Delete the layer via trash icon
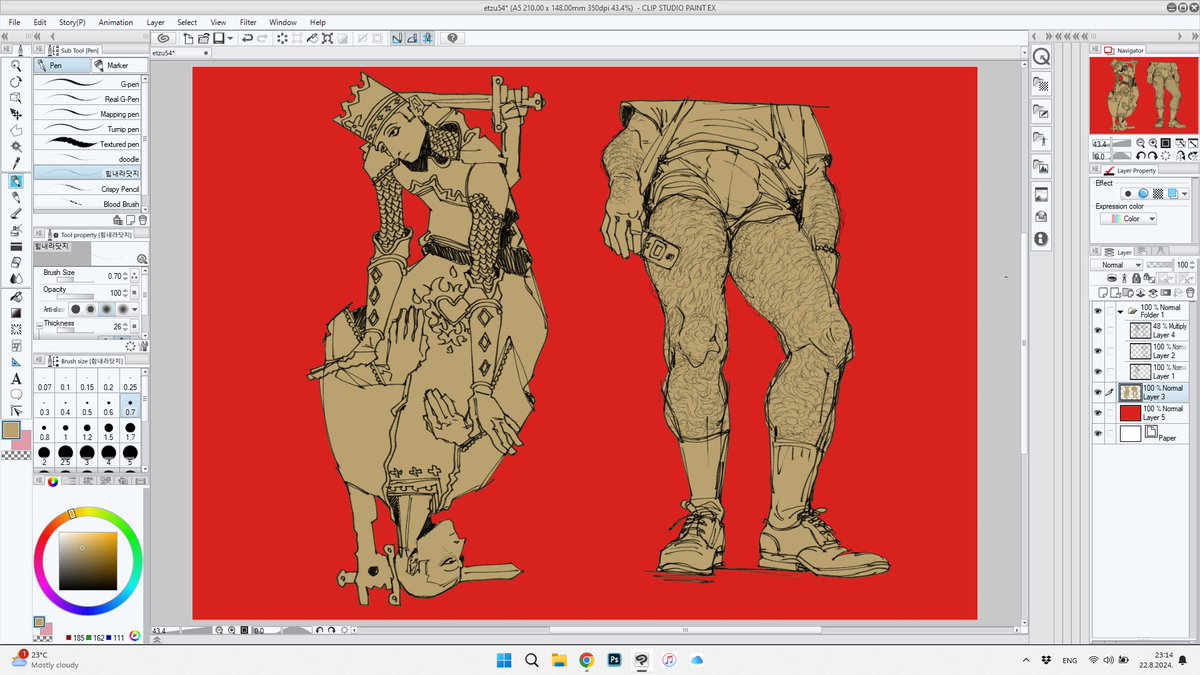This screenshot has width=1200, height=675. pos(1190,293)
